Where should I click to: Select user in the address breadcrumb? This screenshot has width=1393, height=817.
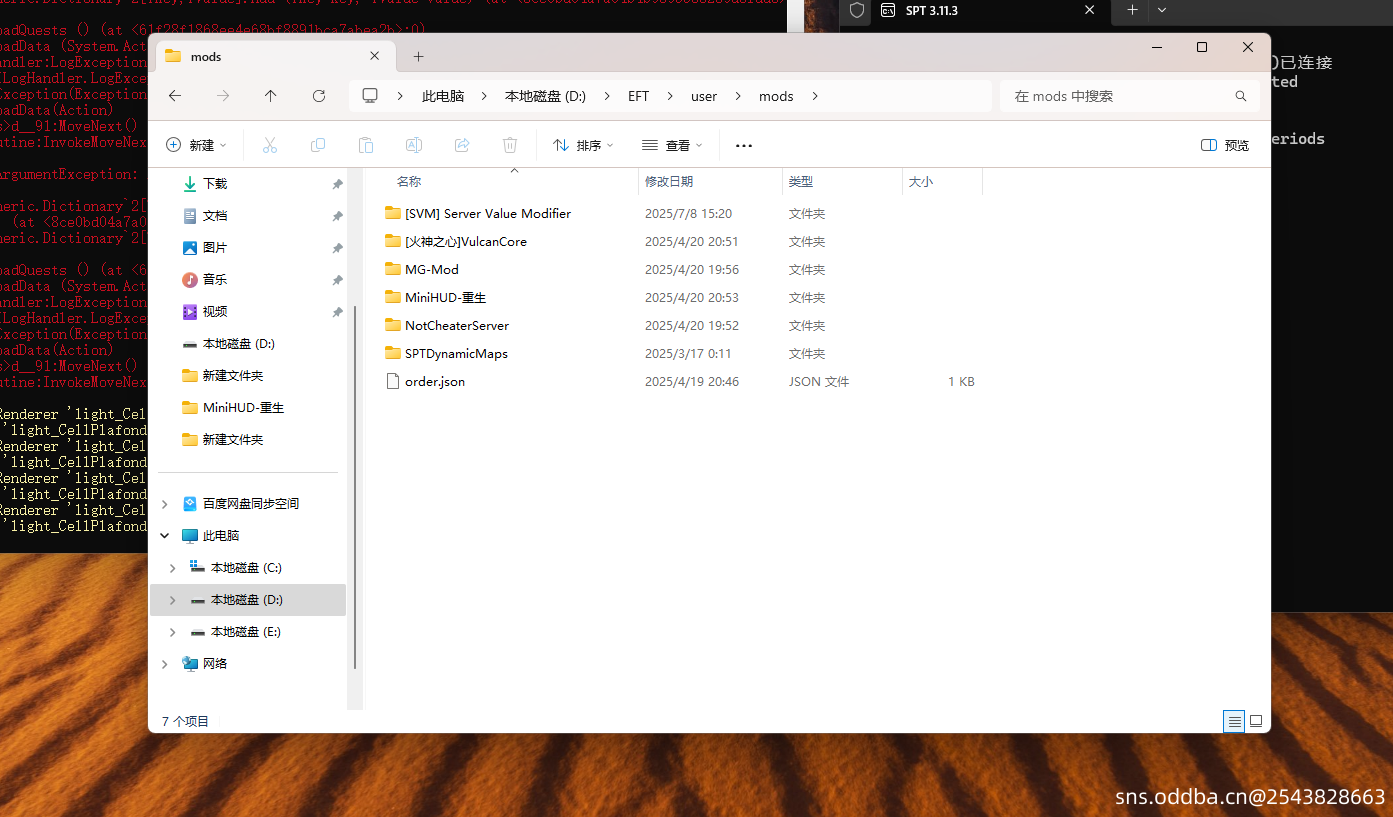704,96
